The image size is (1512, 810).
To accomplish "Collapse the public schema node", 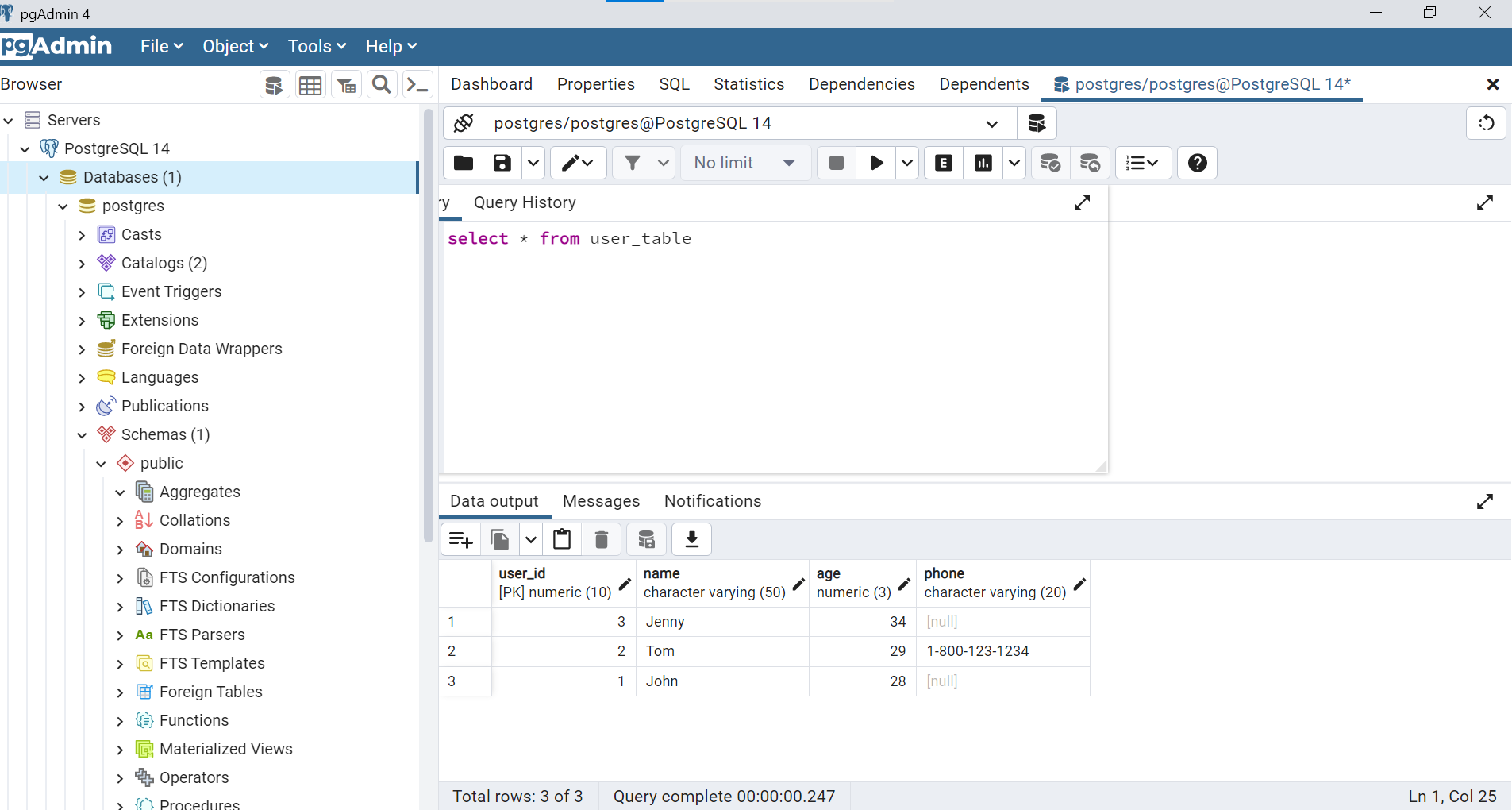I will [x=101, y=463].
